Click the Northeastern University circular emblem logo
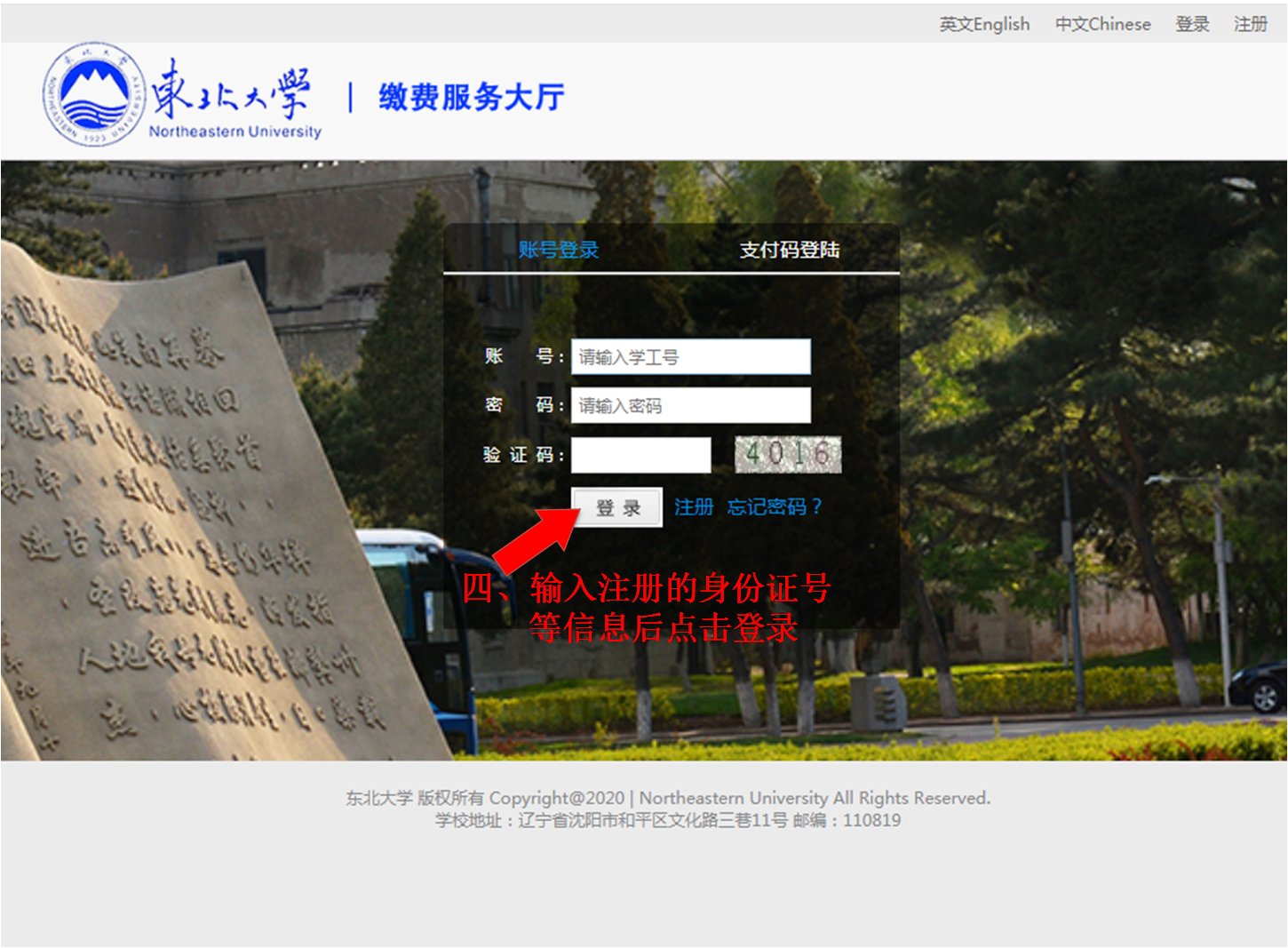The height and width of the screenshot is (948, 1288). 93,94
